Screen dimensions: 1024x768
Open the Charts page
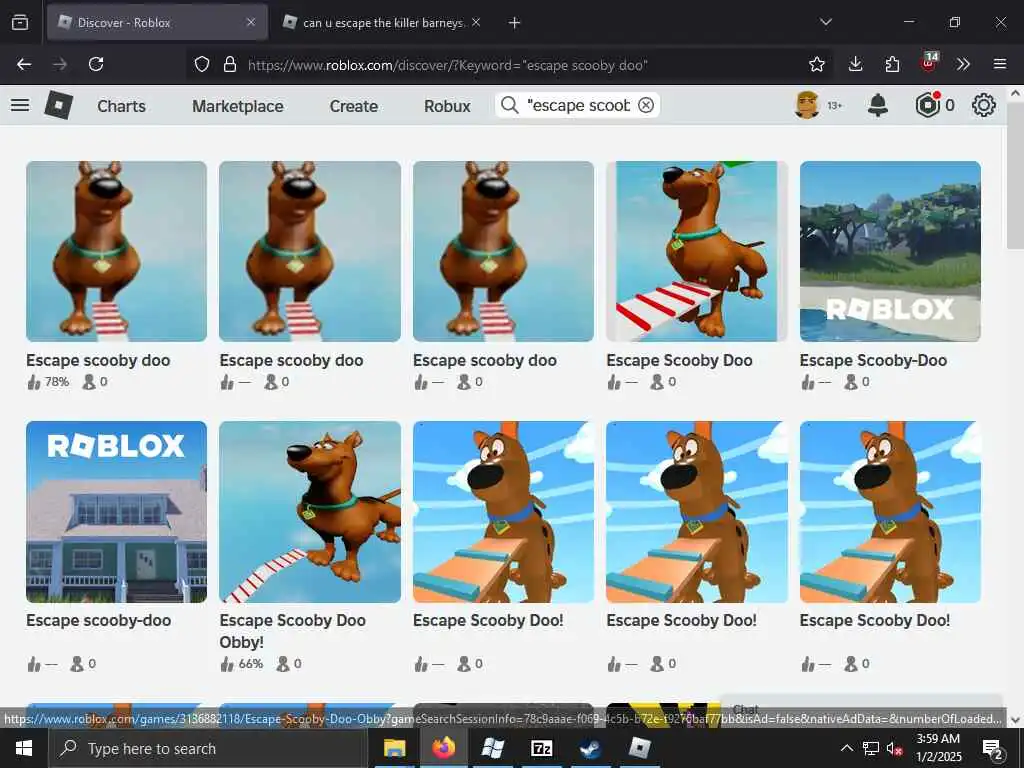point(121,106)
